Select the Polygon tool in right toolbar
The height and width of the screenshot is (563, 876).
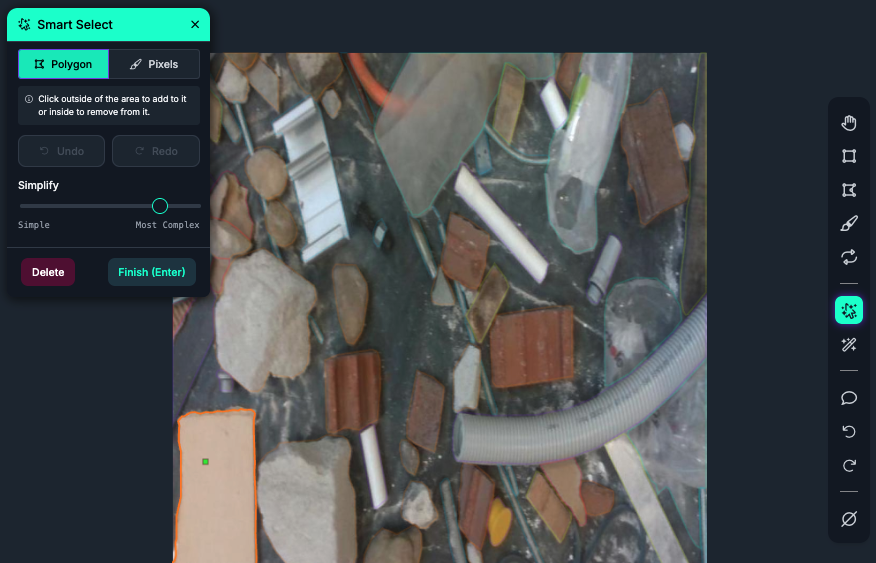click(849, 190)
